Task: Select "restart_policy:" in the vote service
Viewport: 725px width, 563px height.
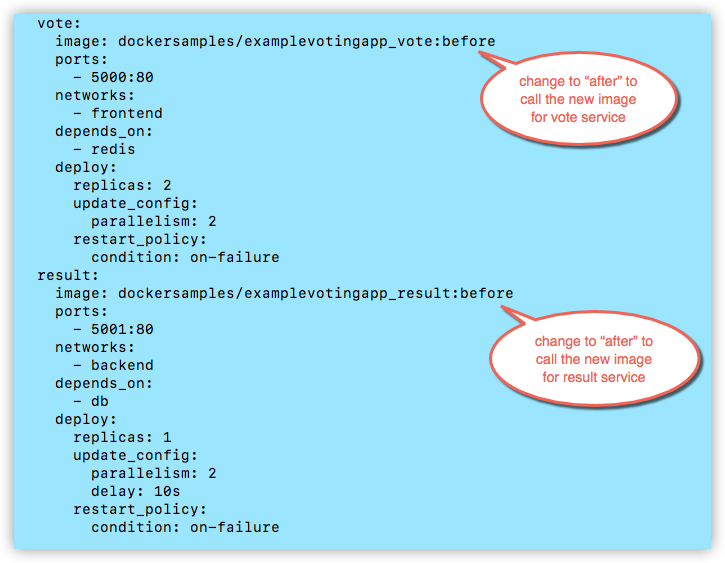Action: (140, 239)
